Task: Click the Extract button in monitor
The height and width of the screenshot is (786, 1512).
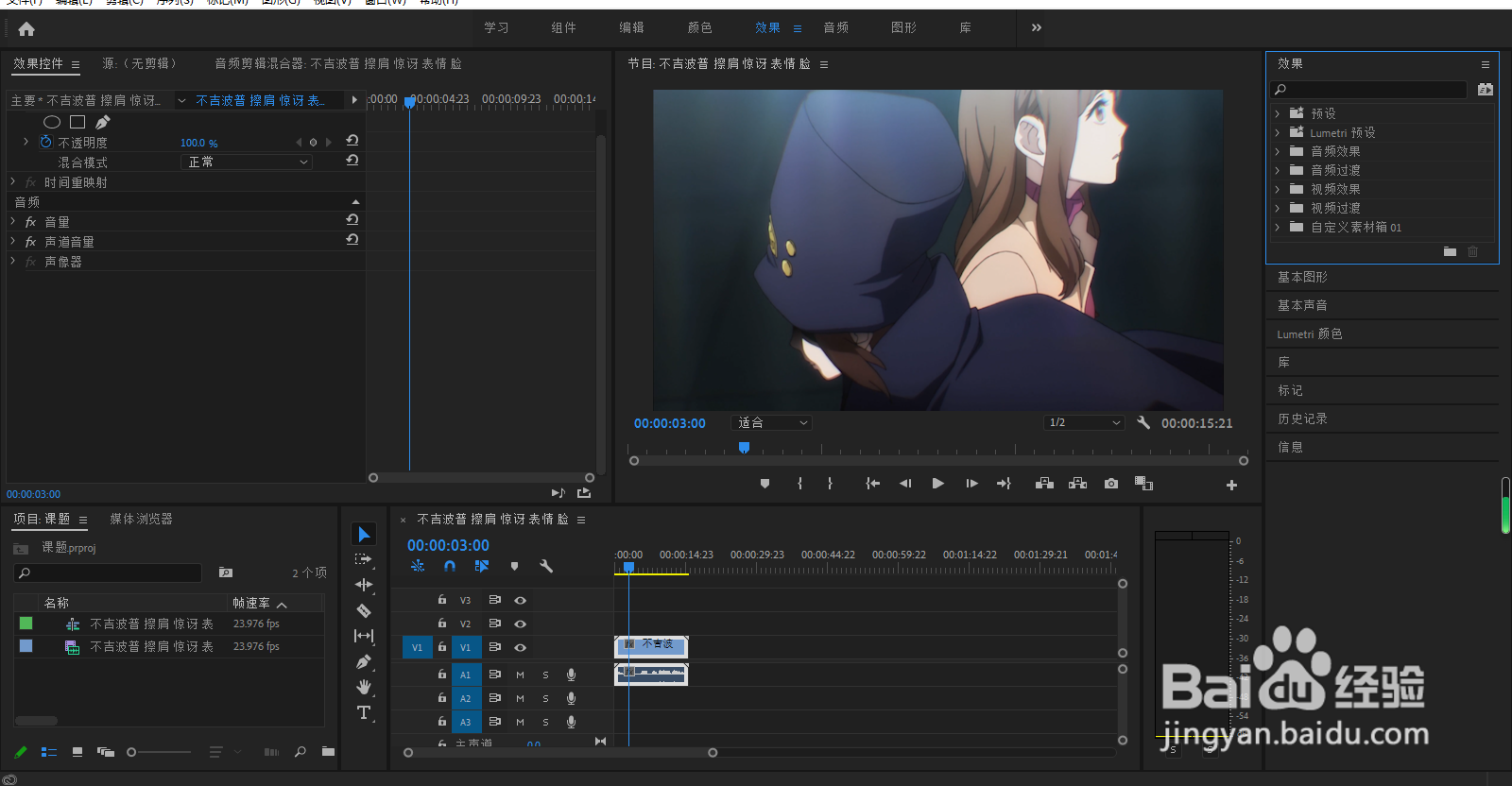Action: pos(1077,484)
